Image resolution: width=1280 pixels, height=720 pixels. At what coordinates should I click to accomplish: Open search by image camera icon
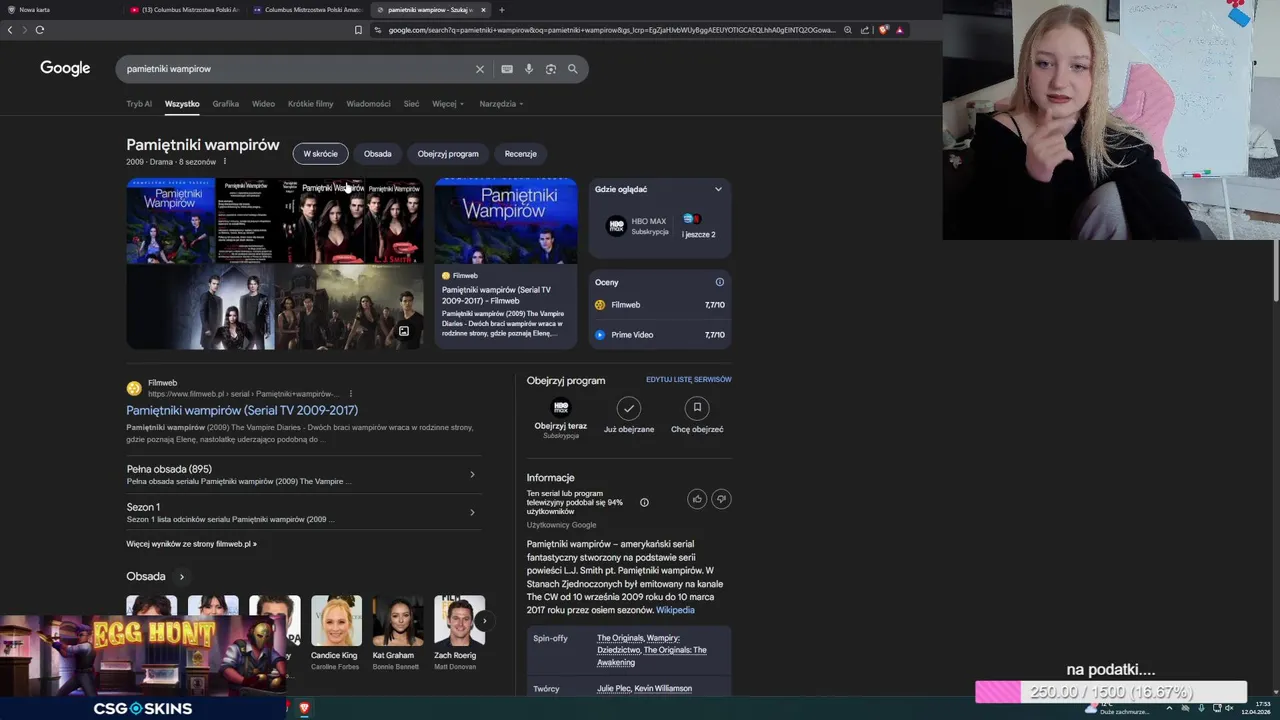551,69
